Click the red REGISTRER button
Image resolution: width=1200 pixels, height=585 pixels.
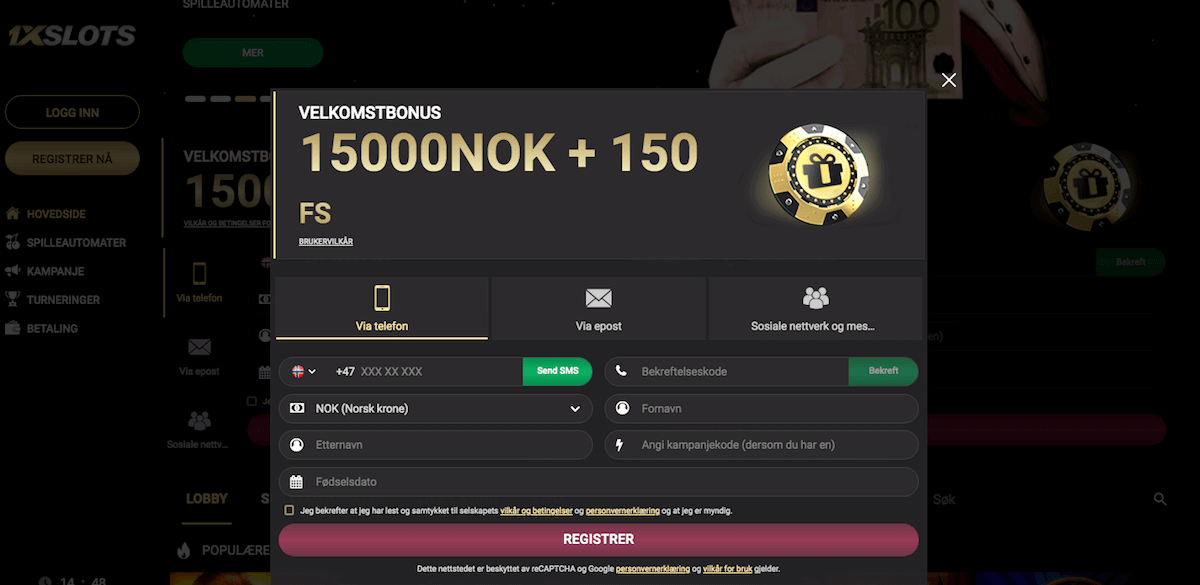(x=598, y=539)
